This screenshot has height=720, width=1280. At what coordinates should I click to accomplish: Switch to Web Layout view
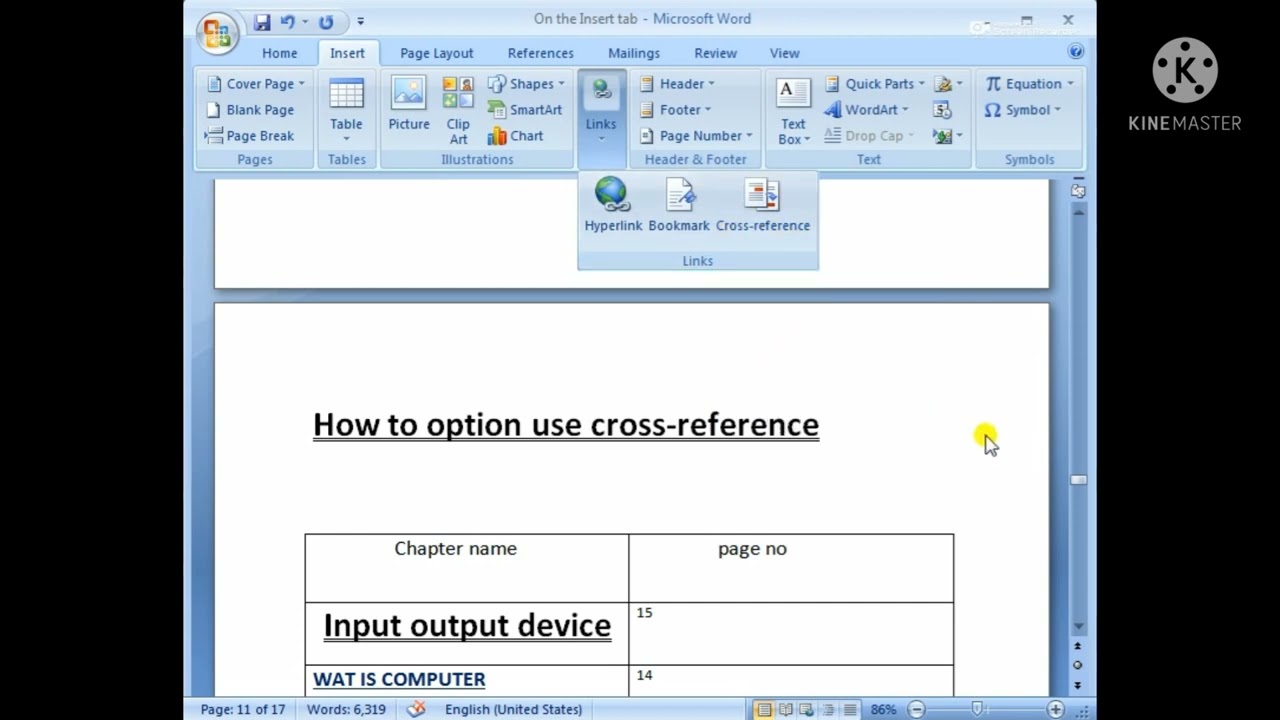(807, 710)
